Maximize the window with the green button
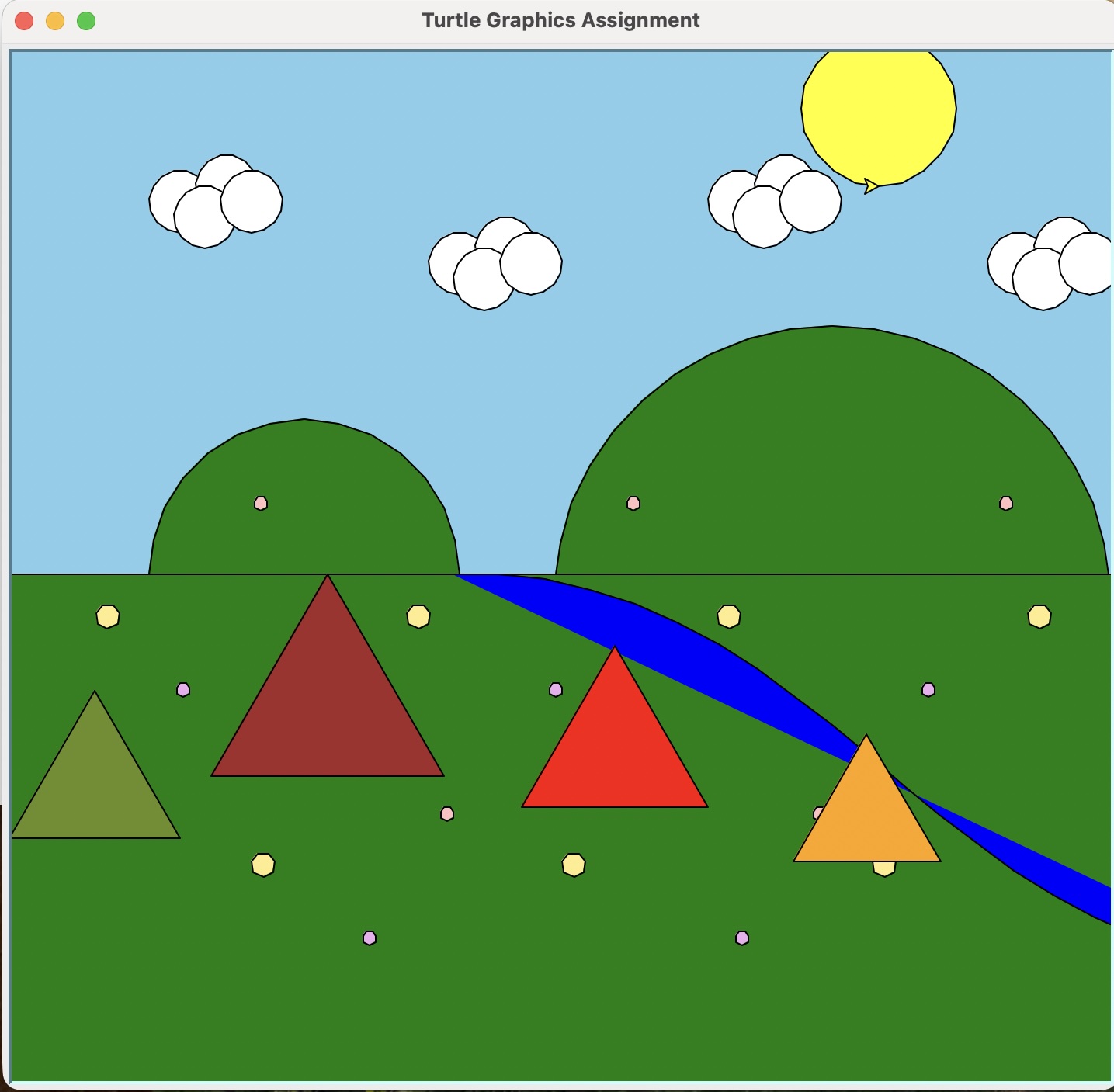 [x=86, y=21]
